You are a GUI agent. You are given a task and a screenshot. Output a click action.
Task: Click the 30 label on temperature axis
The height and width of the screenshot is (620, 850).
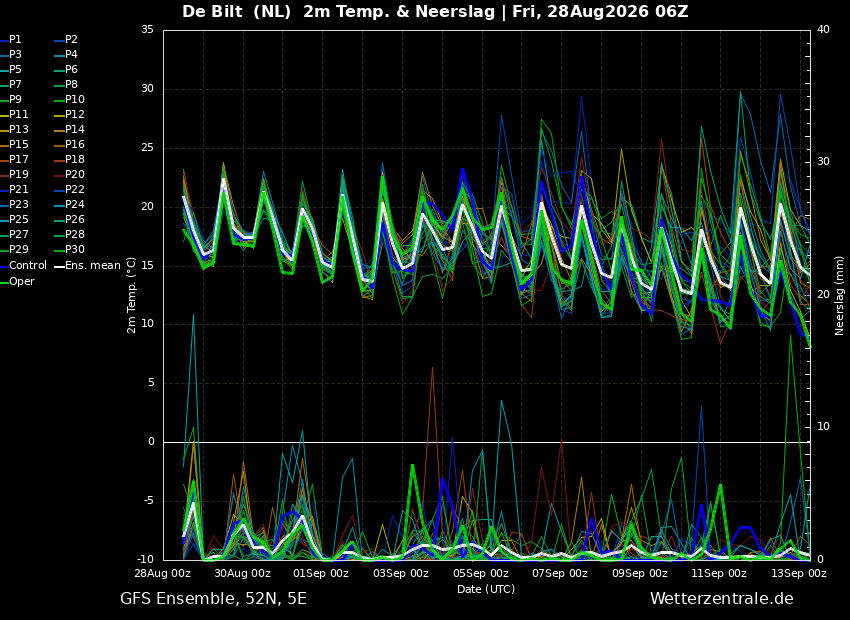point(147,89)
